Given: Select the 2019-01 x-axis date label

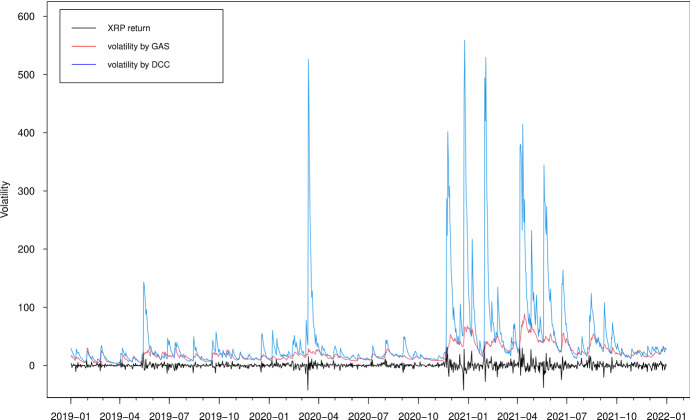Looking at the screenshot, I should pos(70,412).
